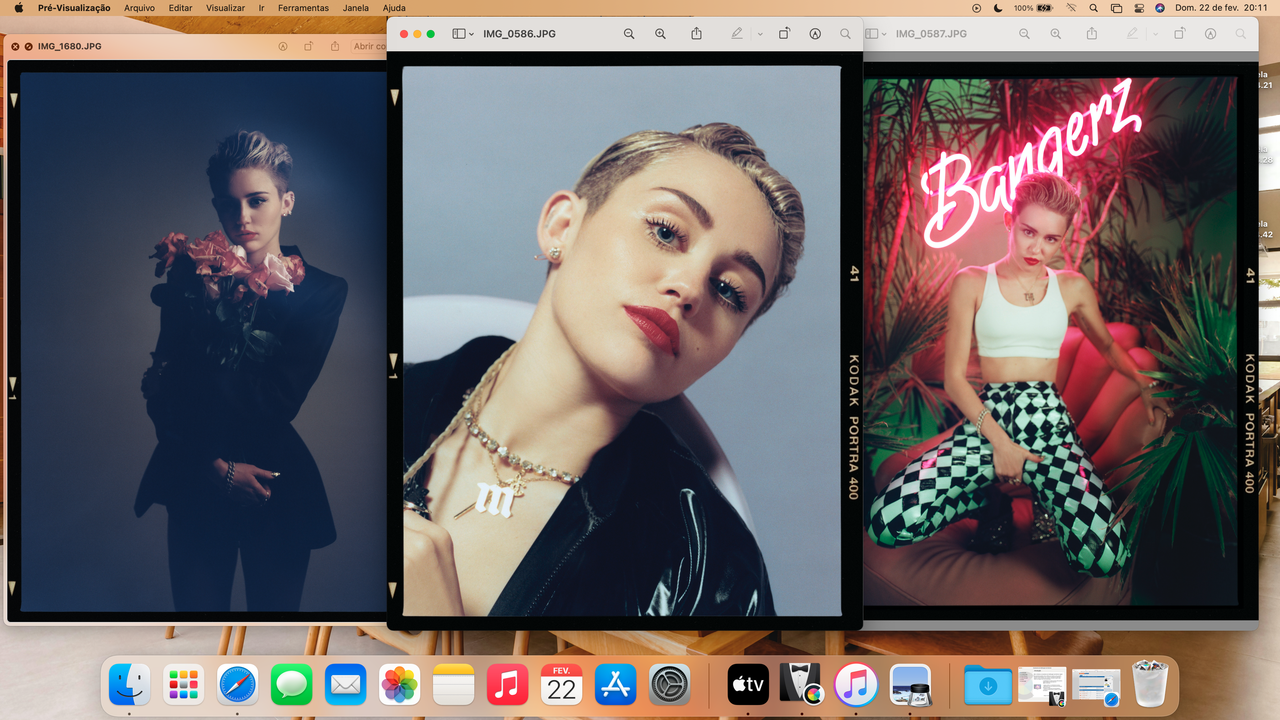Image resolution: width=1280 pixels, height=720 pixels.
Task: Zoom in on the IMG_0586.JPG image
Action: point(660,34)
